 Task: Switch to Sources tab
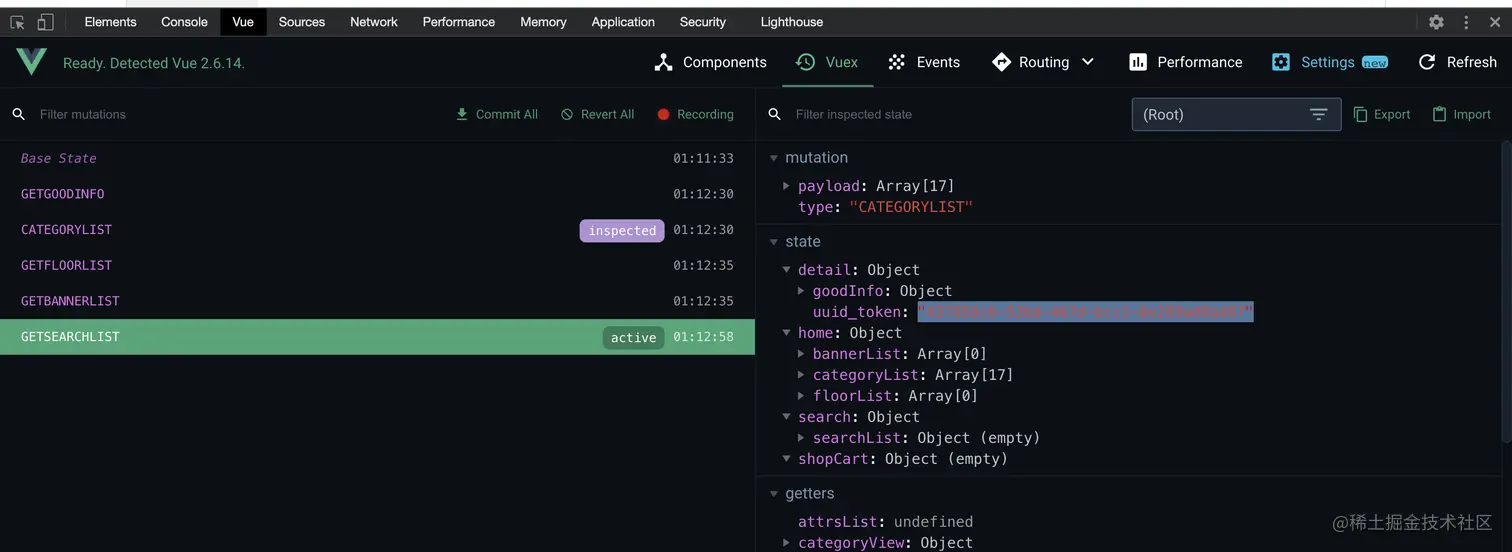302,22
